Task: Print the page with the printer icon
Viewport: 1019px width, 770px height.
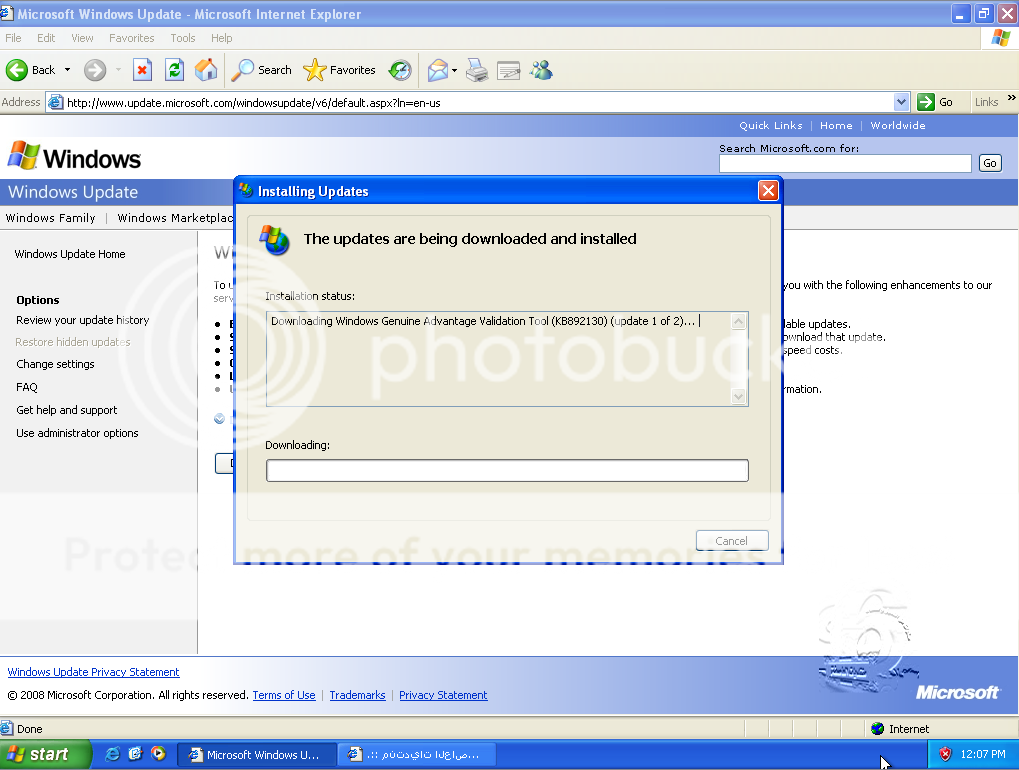Action: point(477,70)
